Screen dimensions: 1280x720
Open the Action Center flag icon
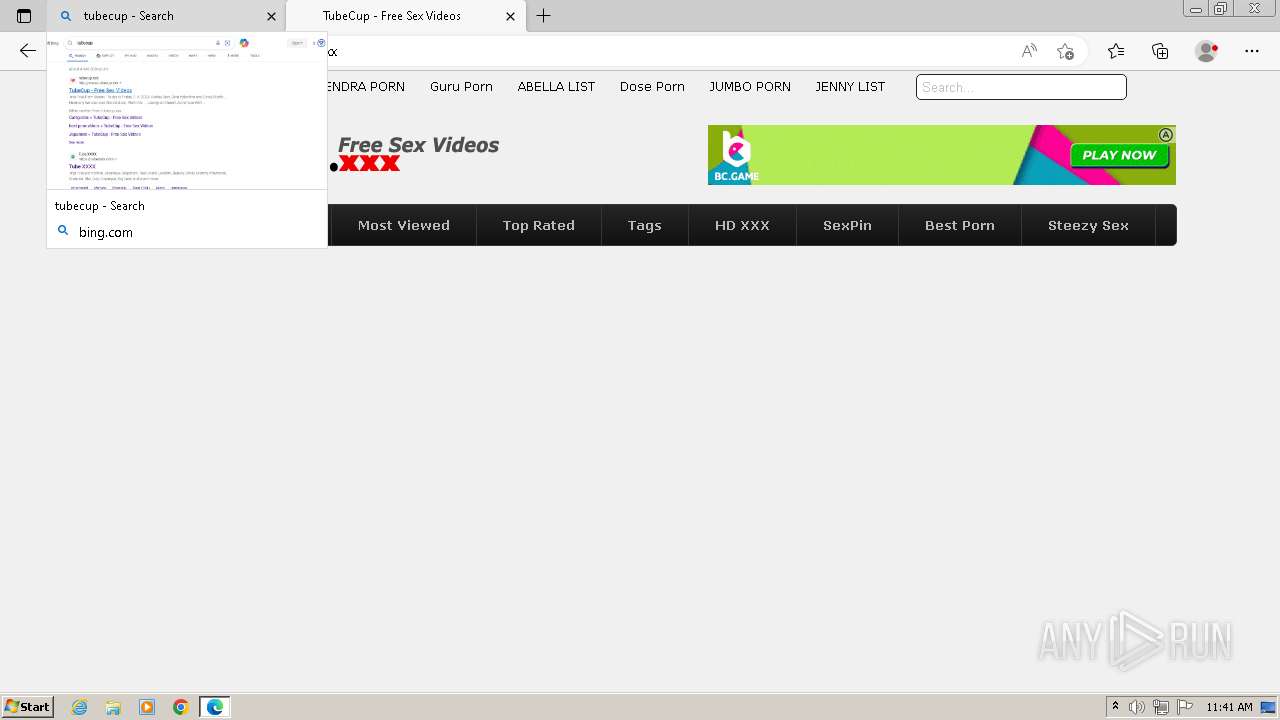click(1185, 707)
